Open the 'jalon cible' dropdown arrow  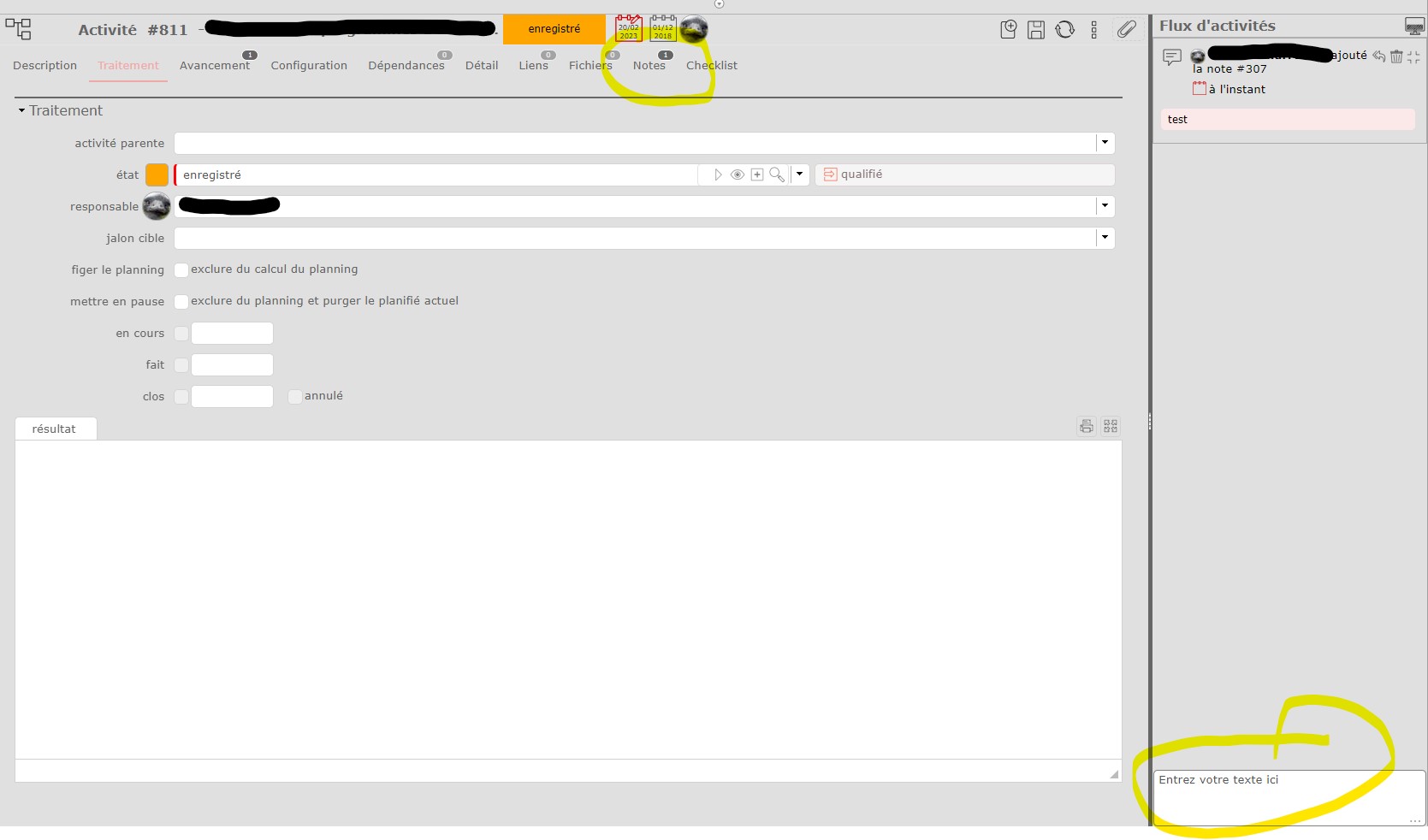[1105, 238]
